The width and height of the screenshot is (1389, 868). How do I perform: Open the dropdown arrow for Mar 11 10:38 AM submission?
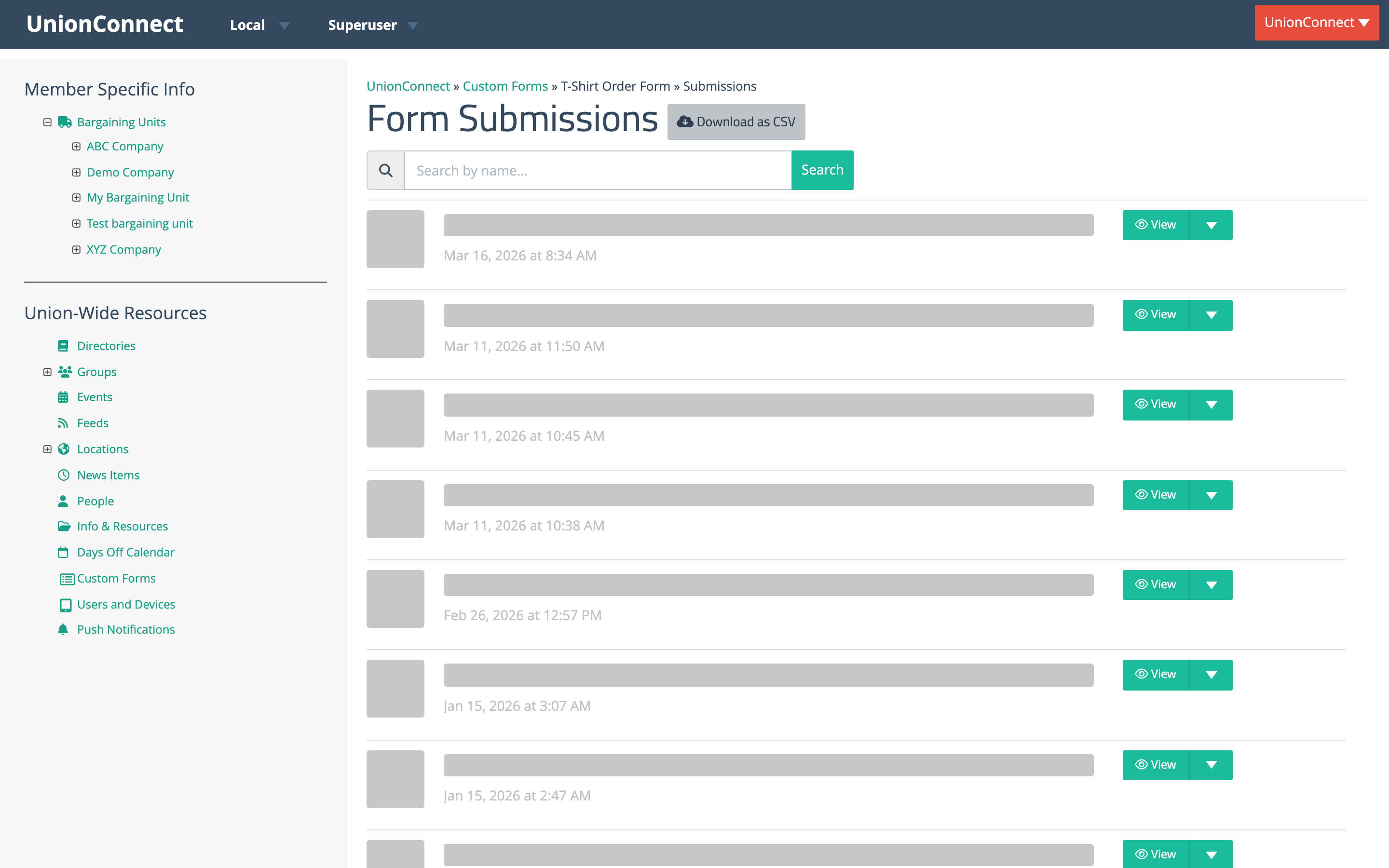click(1211, 495)
